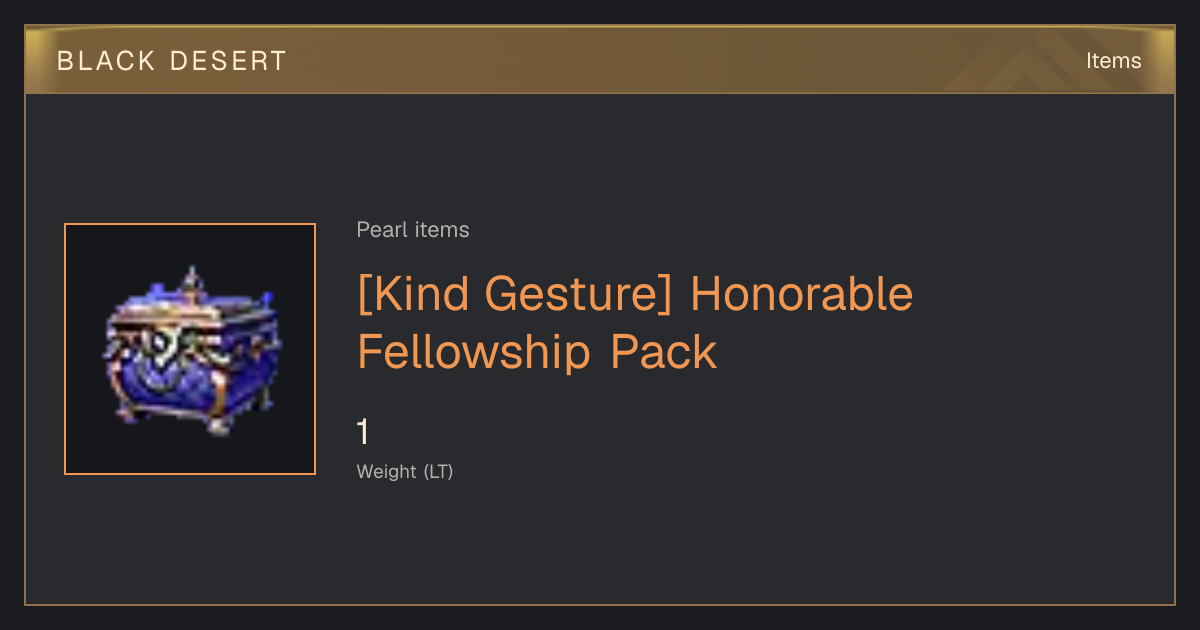Click the gold header banner bar
1200x630 pixels.
[x=600, y=60]
